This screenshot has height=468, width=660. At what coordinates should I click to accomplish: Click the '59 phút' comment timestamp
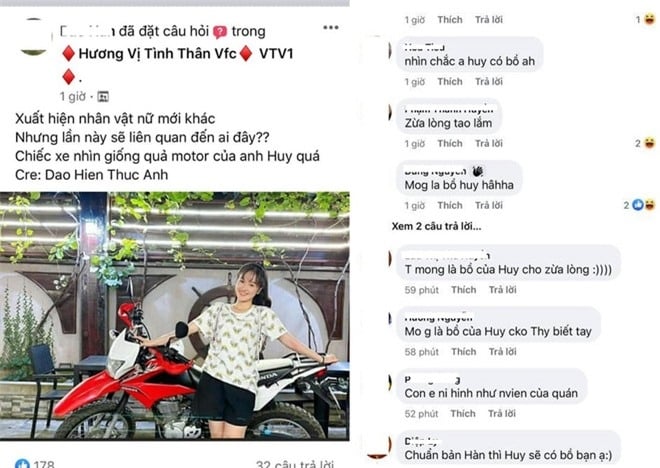pyautogui.click(x=421, y=290)
